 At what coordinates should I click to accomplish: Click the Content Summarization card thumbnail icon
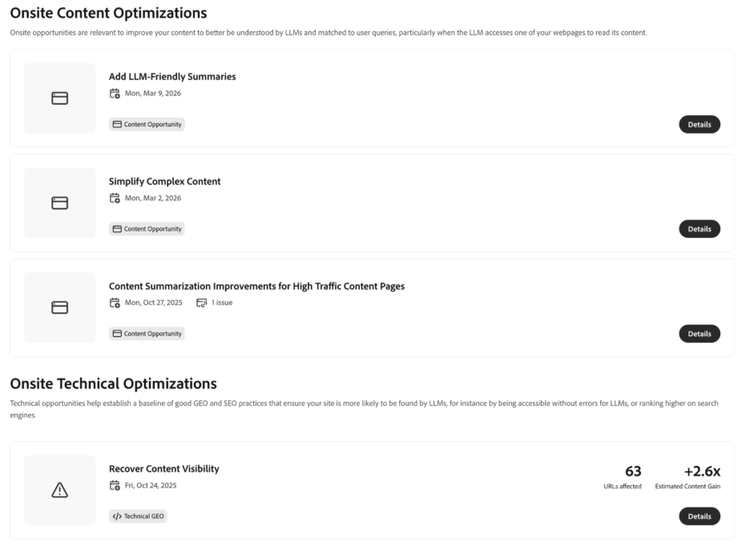point(60,307)
